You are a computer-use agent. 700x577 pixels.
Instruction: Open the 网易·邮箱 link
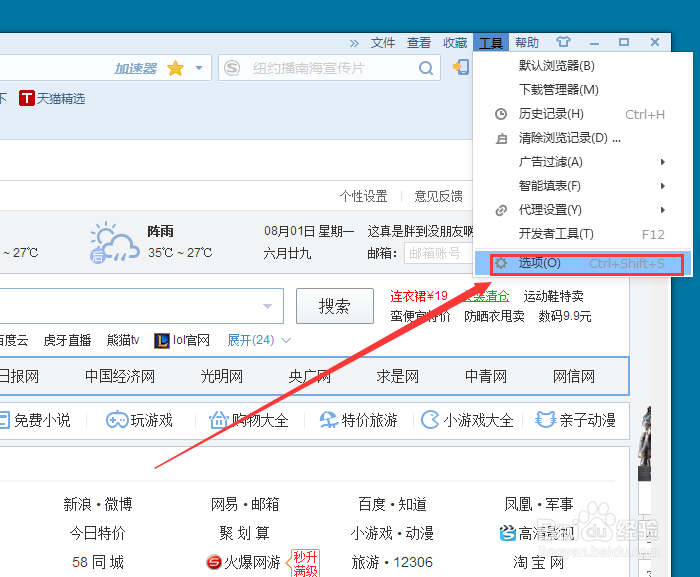click(x=245, y=504)
